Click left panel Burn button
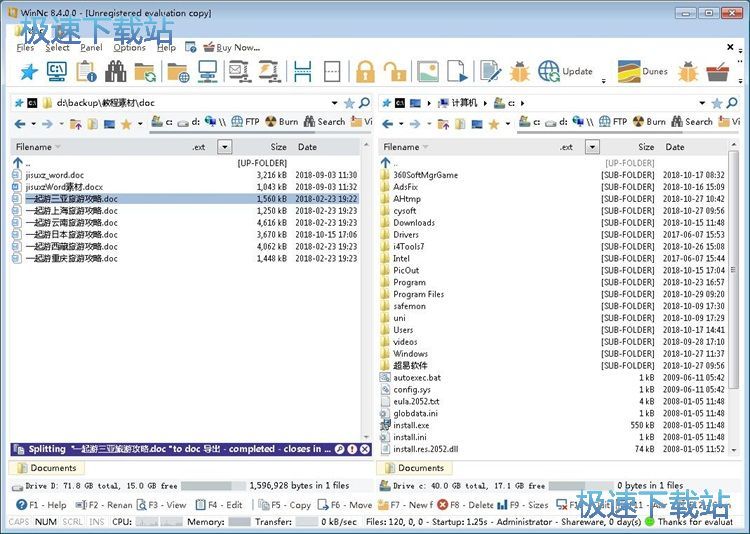The width and height of the screenshot is (750, 534). tap(282, 122)
